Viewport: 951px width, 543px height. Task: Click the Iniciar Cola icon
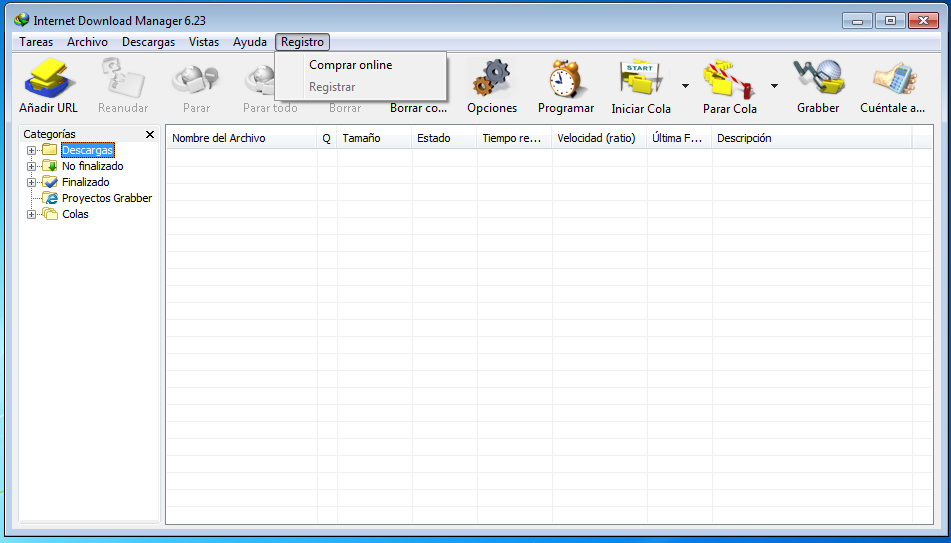640,79
